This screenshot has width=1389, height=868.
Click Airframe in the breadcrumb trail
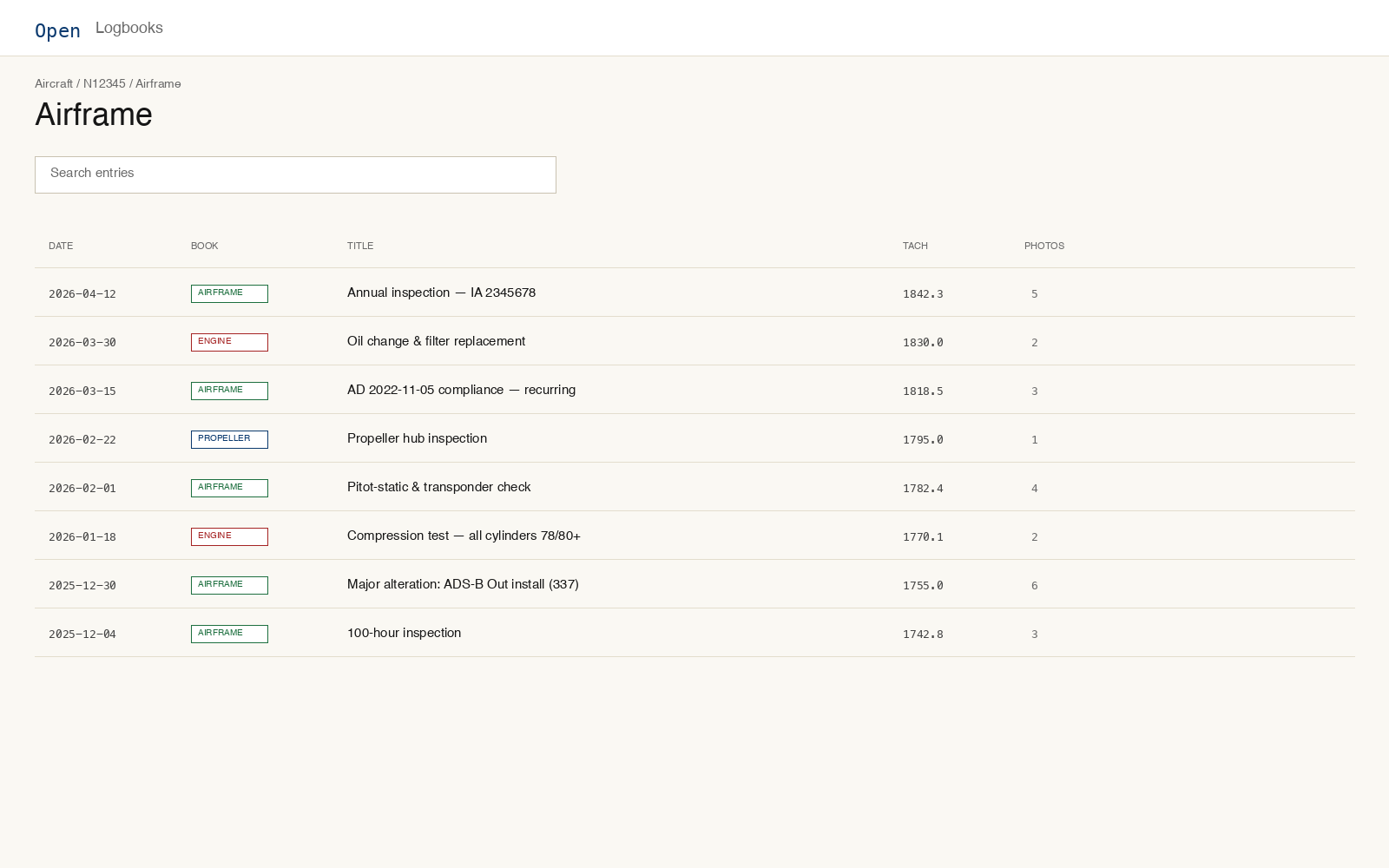coord(158,84)
